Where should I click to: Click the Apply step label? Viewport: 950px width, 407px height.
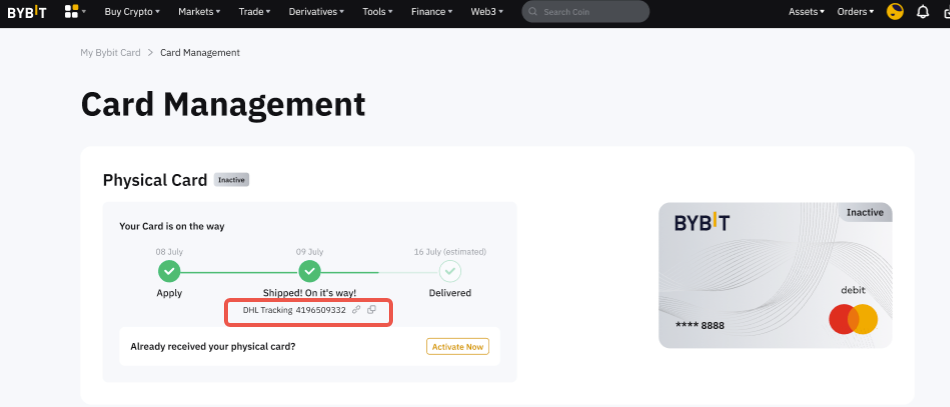[169, 293]
